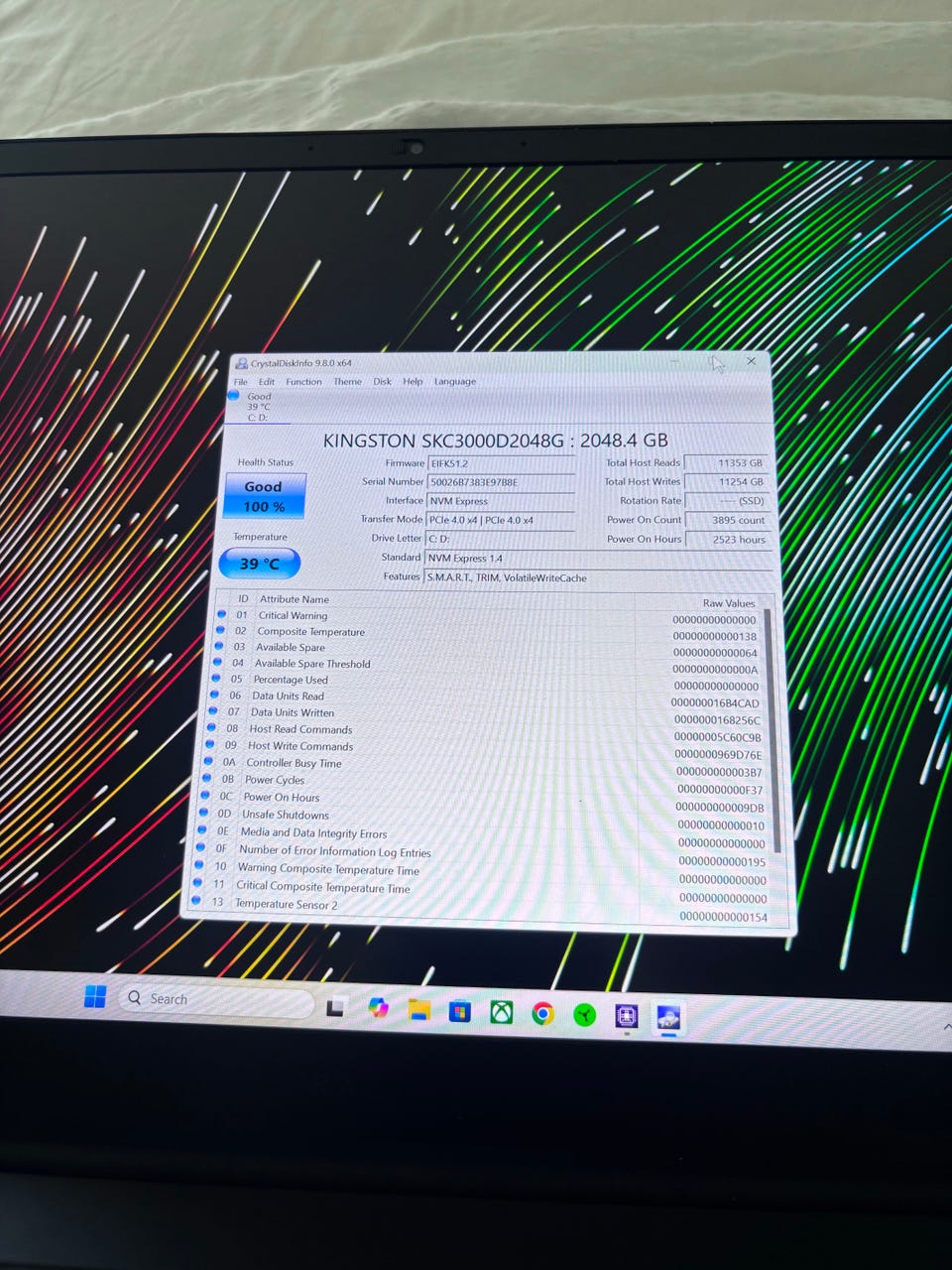Open the Language menu
This screenshot has width=952, height=1270.
tap(454, 381)
